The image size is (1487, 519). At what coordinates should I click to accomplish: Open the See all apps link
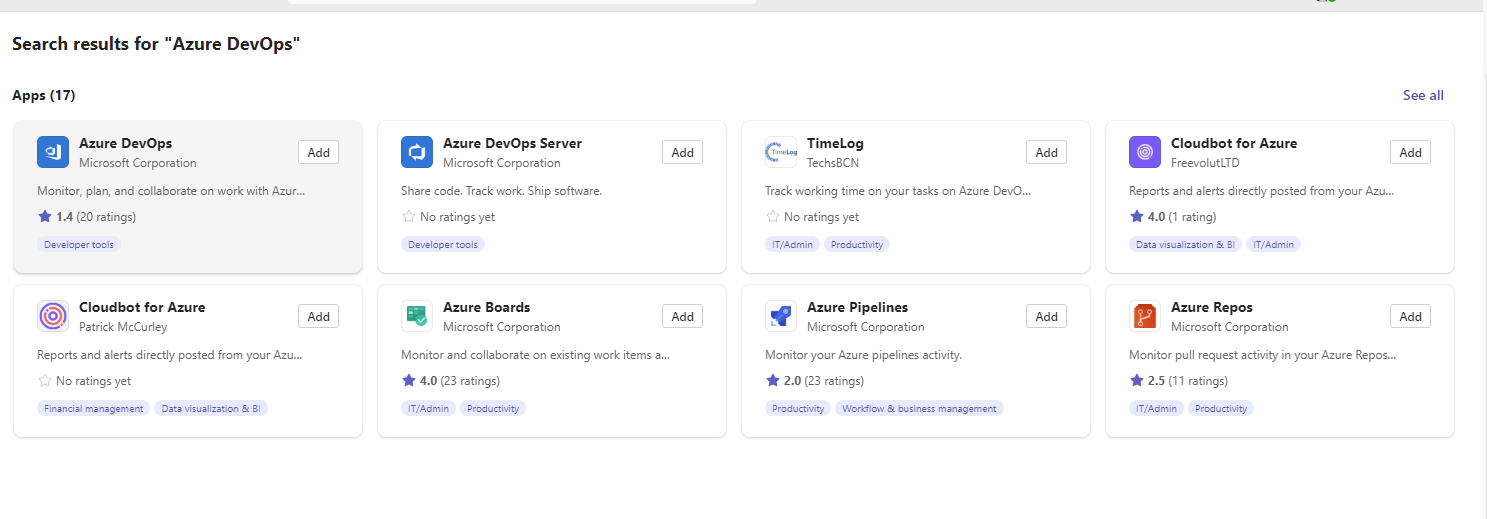(x=1423, y=95)
